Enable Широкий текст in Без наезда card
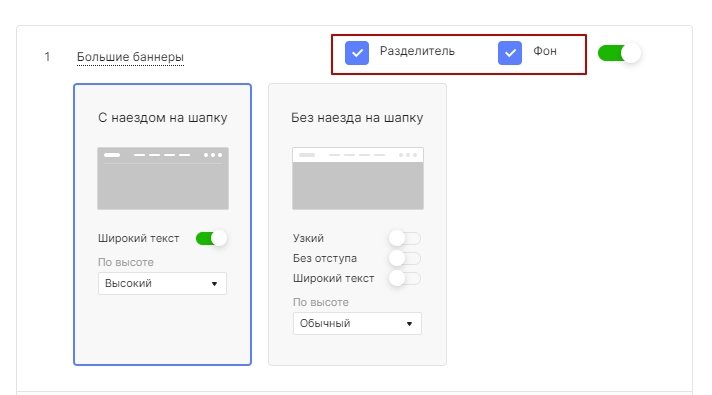 pyautogui.click(x=405, y=278)
